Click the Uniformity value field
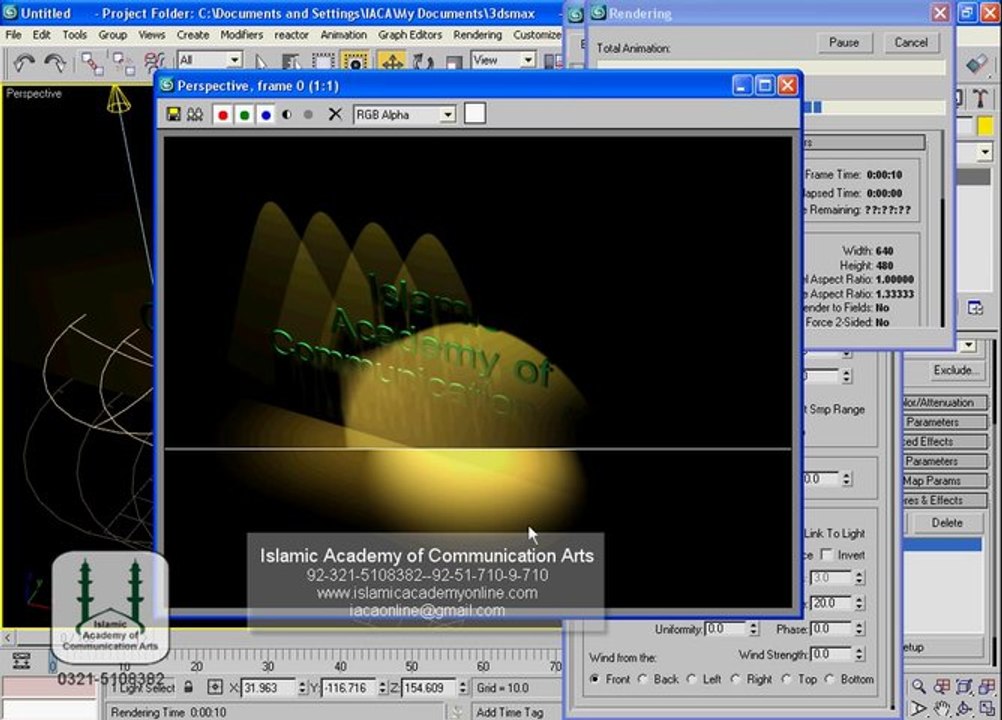This screenshot has width=1002, height=720. tap(725, 629)
